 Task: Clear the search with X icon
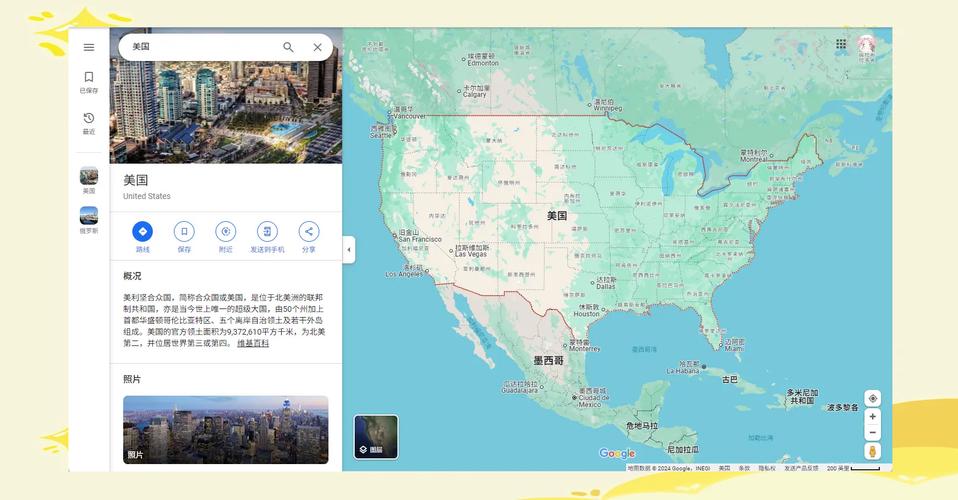point(318,47)
